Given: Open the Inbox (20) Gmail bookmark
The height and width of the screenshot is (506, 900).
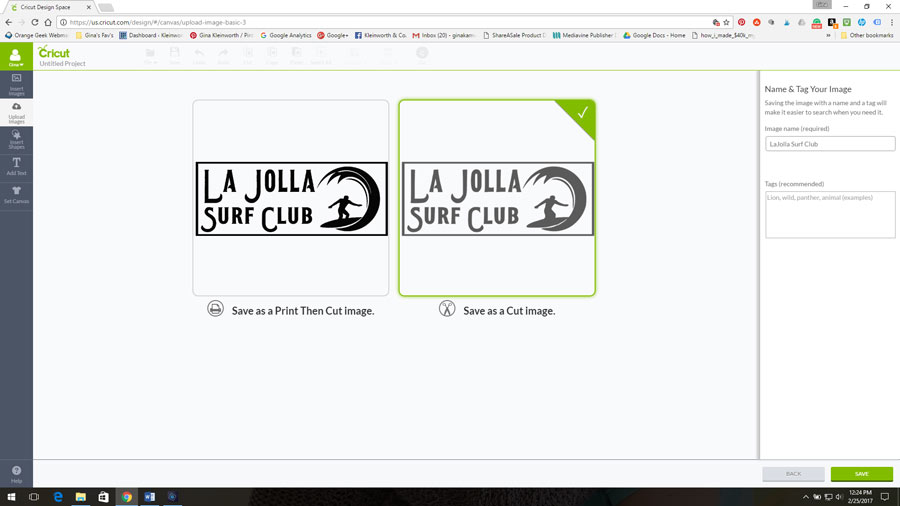Looking at the screenshot, I should pyautogui.click(x=444, y=36).
